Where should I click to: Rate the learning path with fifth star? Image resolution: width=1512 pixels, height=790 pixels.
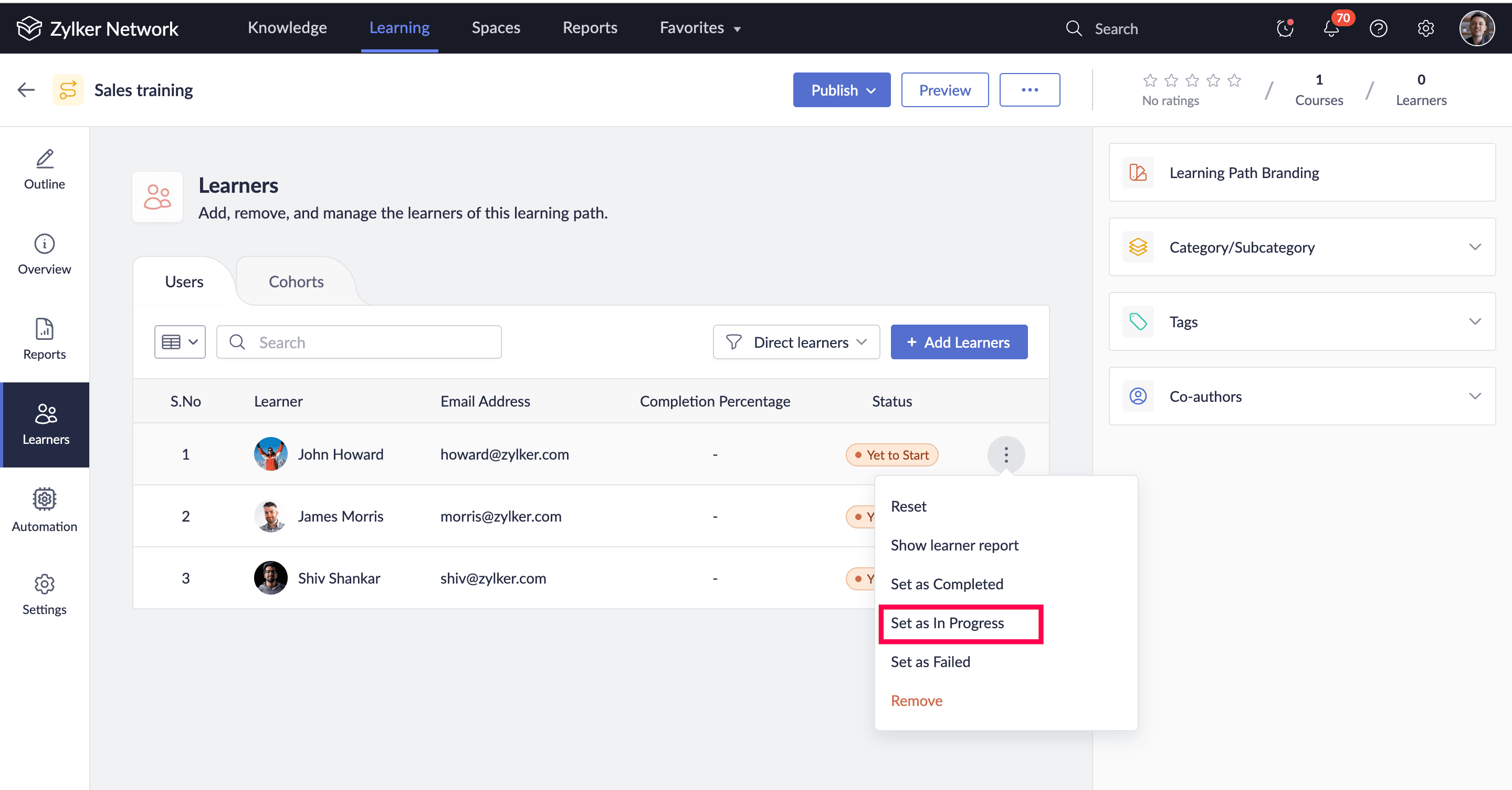(x=1234, y=80)
